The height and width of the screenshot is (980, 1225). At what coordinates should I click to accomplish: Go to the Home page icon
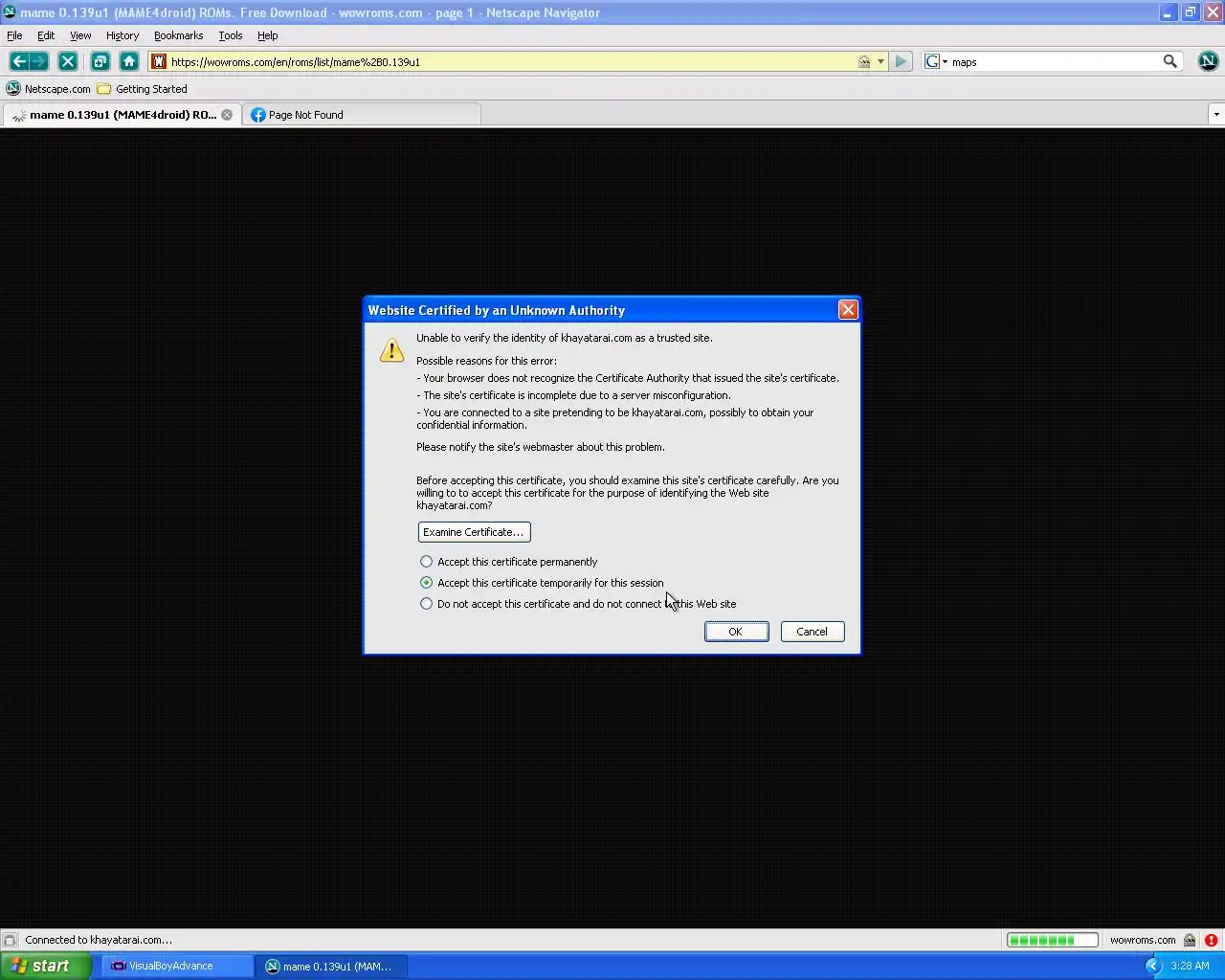[129, 61]
